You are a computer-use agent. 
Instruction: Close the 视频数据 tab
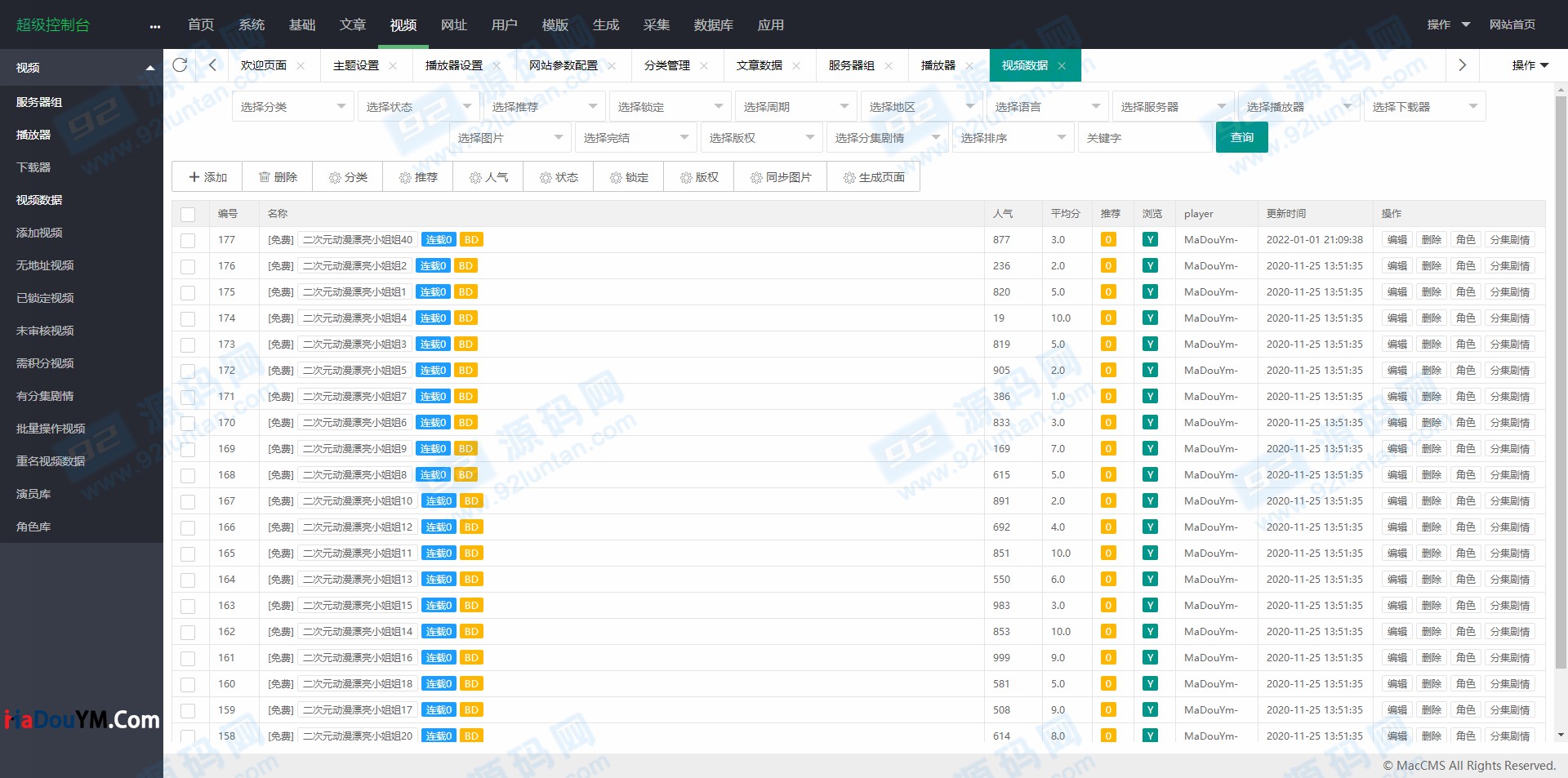coord(1062,65)
